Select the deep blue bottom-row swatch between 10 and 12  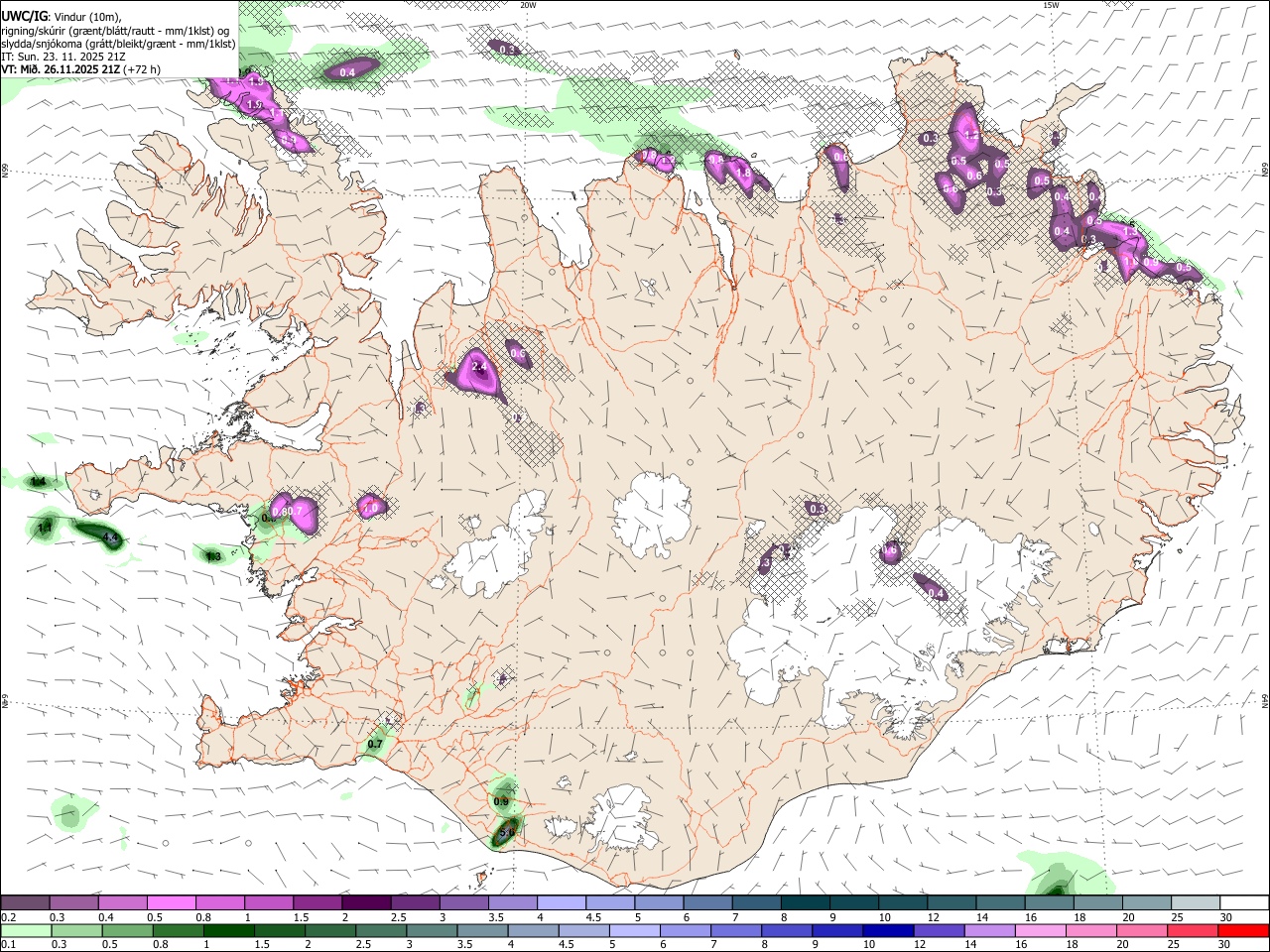pos(888,930)
